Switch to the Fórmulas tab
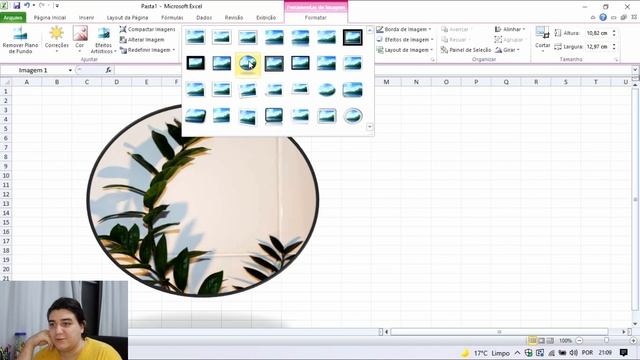Image resolution: width=640 pixels, height=360 pixels. coord(172,18)
